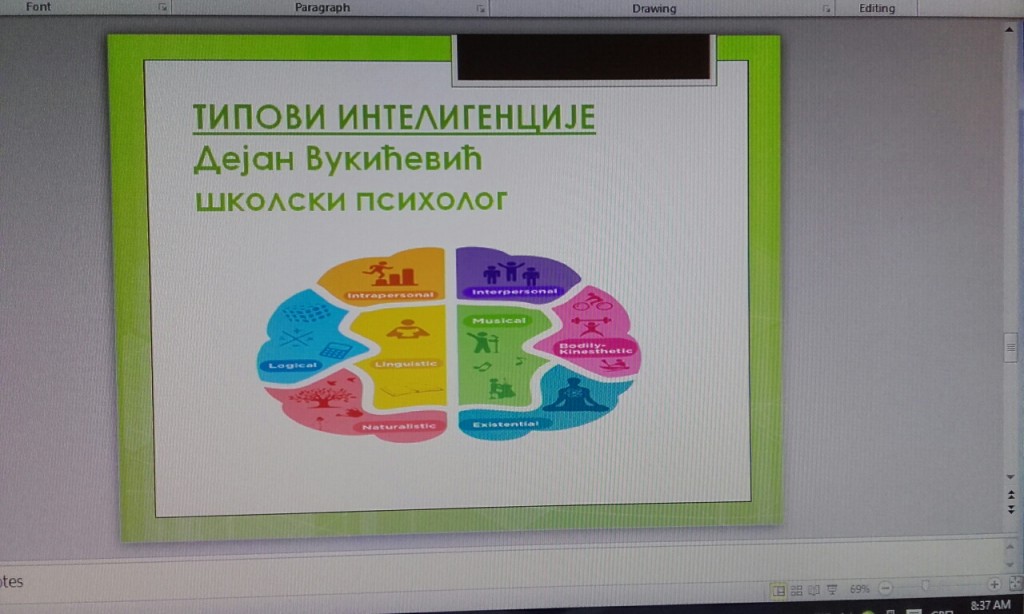
Task: Open the Paragraph dialog launcher
Action: (481, 9)
